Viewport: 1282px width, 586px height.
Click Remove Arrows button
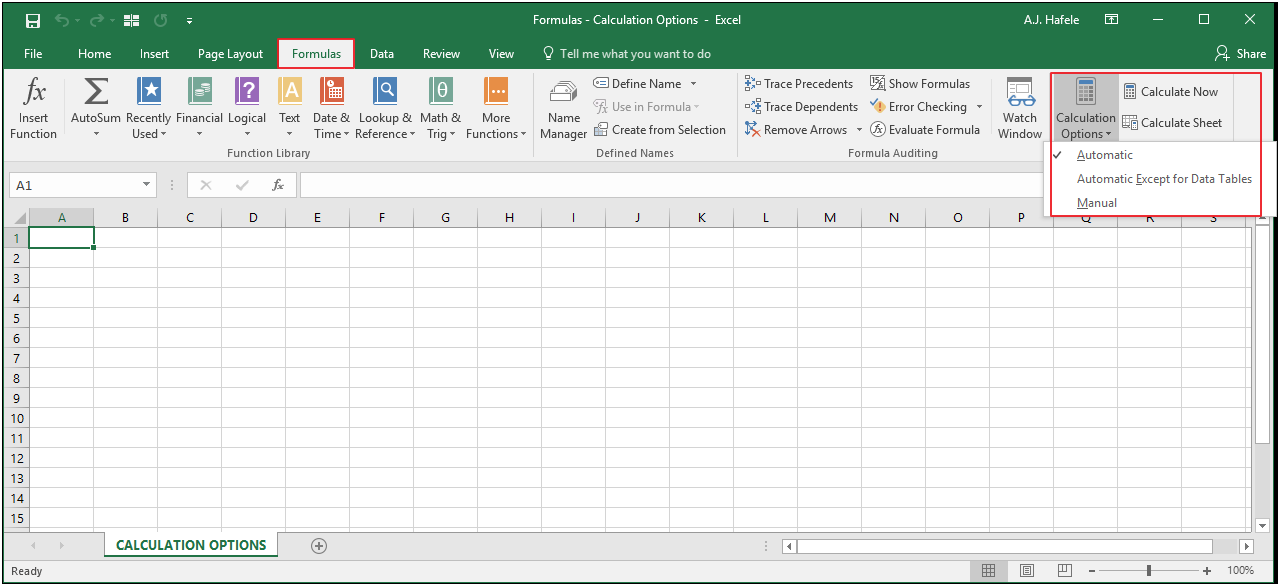796,130
